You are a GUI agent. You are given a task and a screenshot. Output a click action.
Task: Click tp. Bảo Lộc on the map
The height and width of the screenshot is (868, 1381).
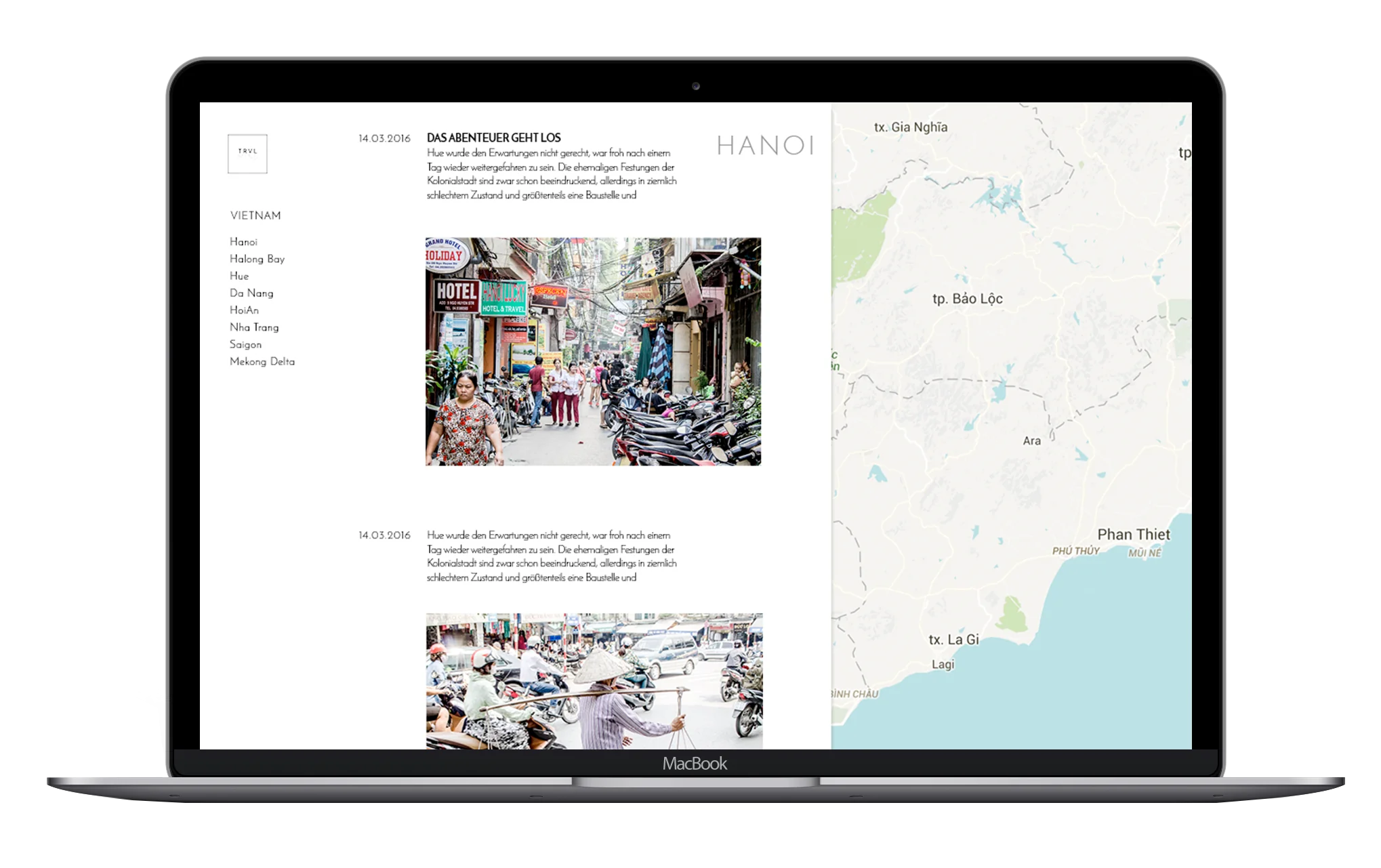coord(967,299)
